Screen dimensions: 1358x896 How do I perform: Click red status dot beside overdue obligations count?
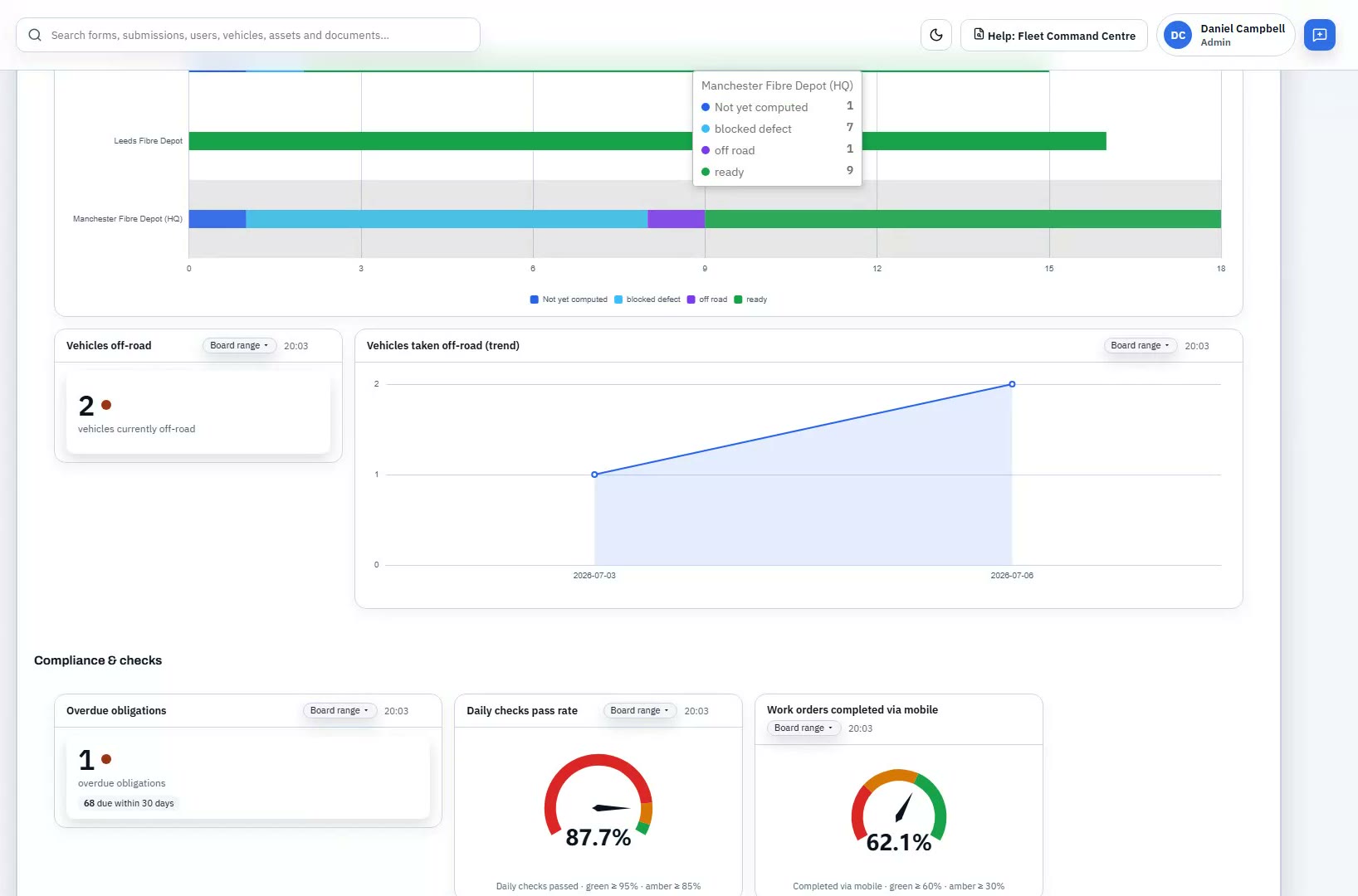(106, 759)
